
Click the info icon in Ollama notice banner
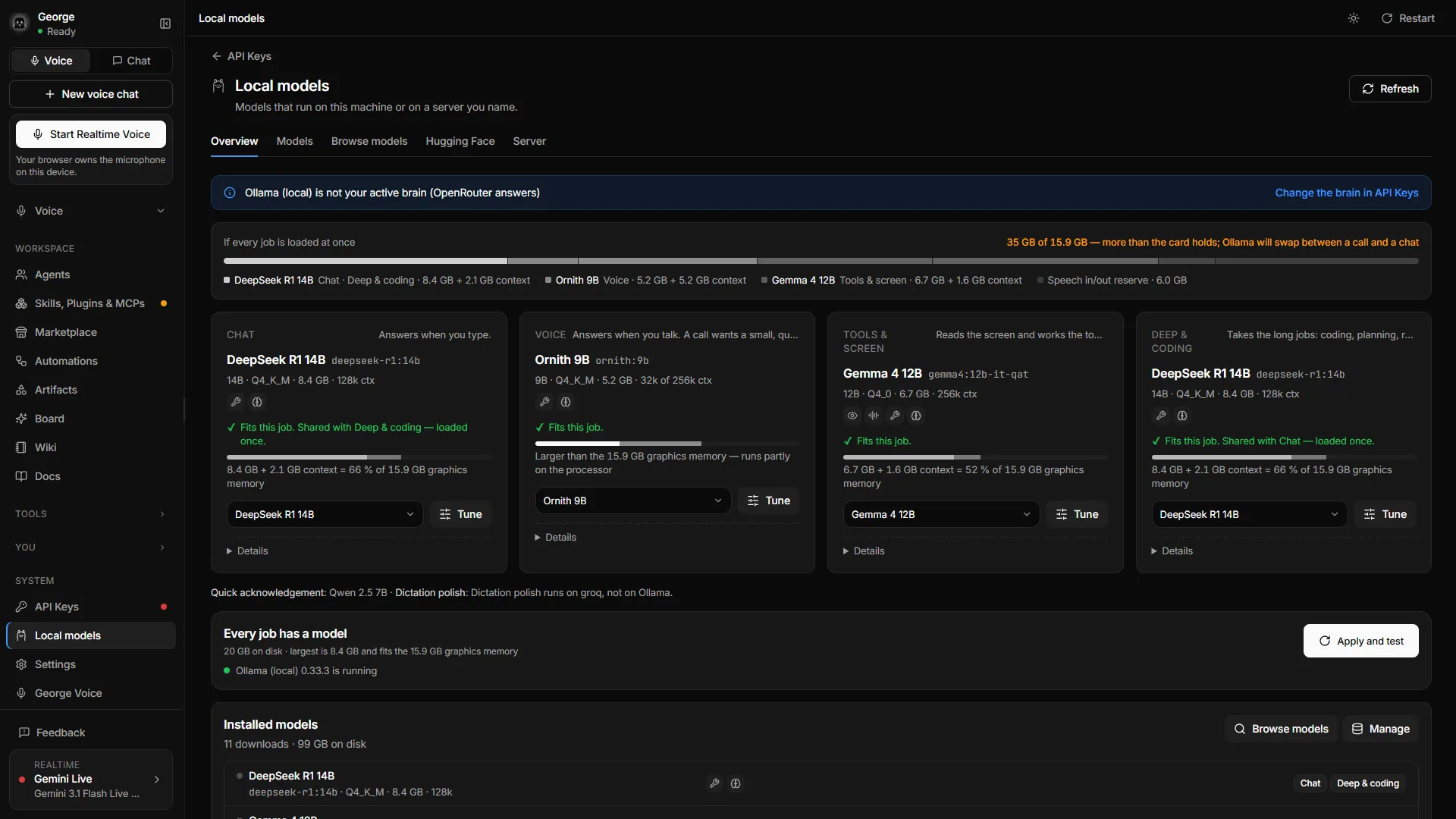coord(230,193)
